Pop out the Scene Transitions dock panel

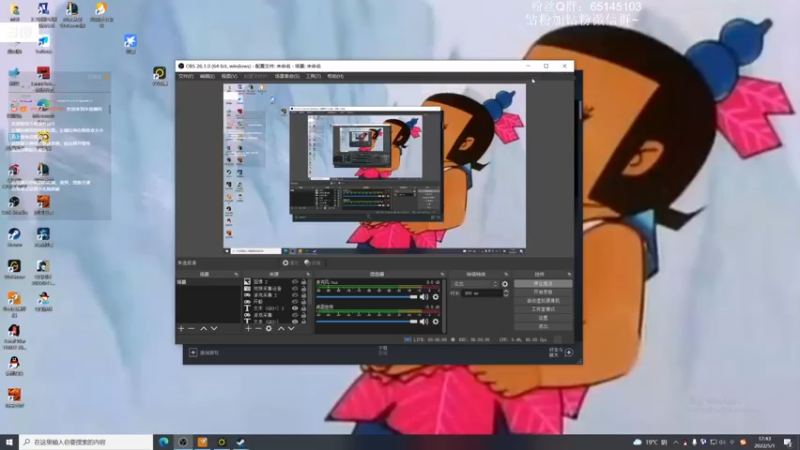pos(506,274)
